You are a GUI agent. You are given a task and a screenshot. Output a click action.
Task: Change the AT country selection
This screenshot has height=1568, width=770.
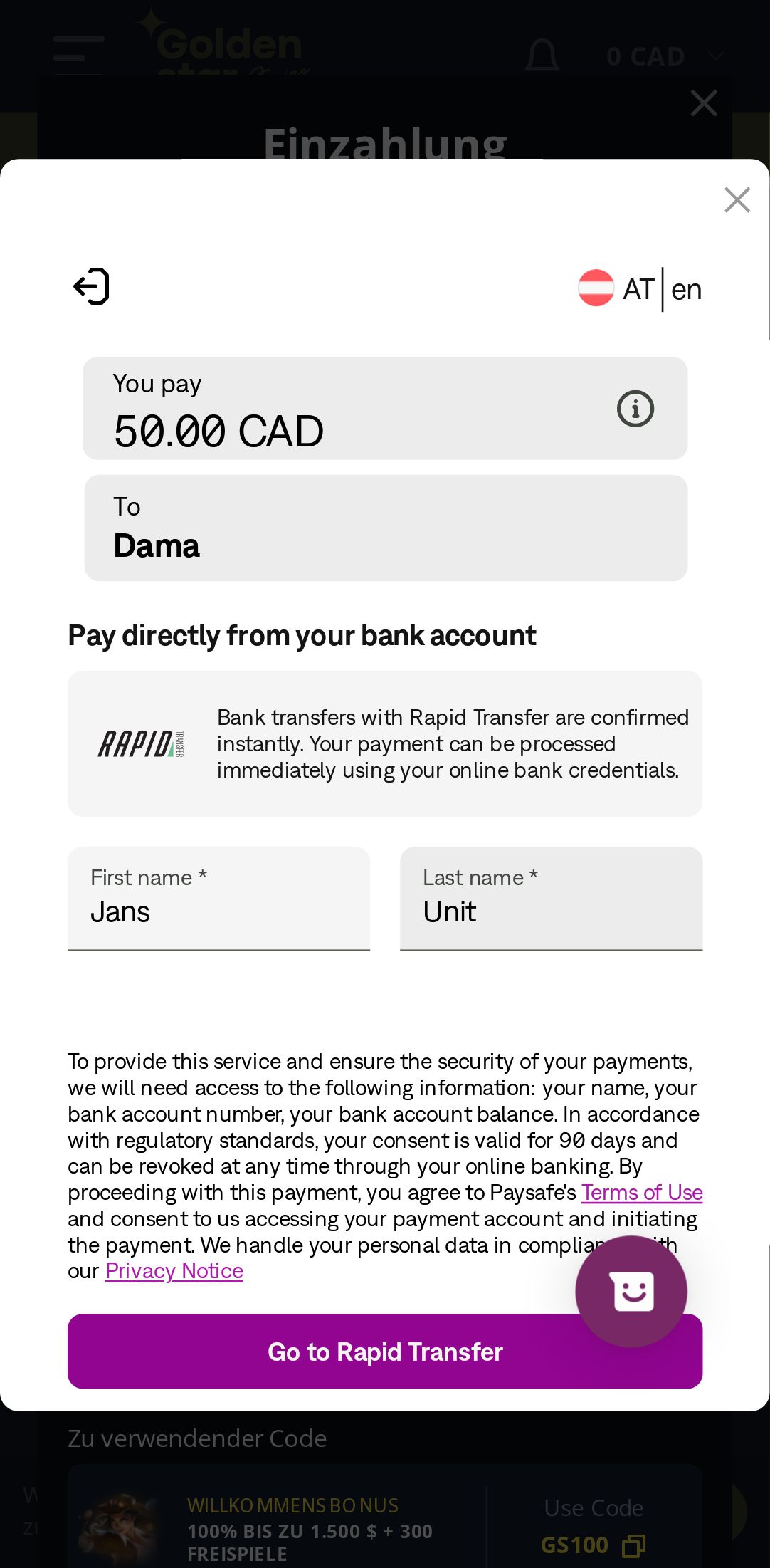(638, 290)
